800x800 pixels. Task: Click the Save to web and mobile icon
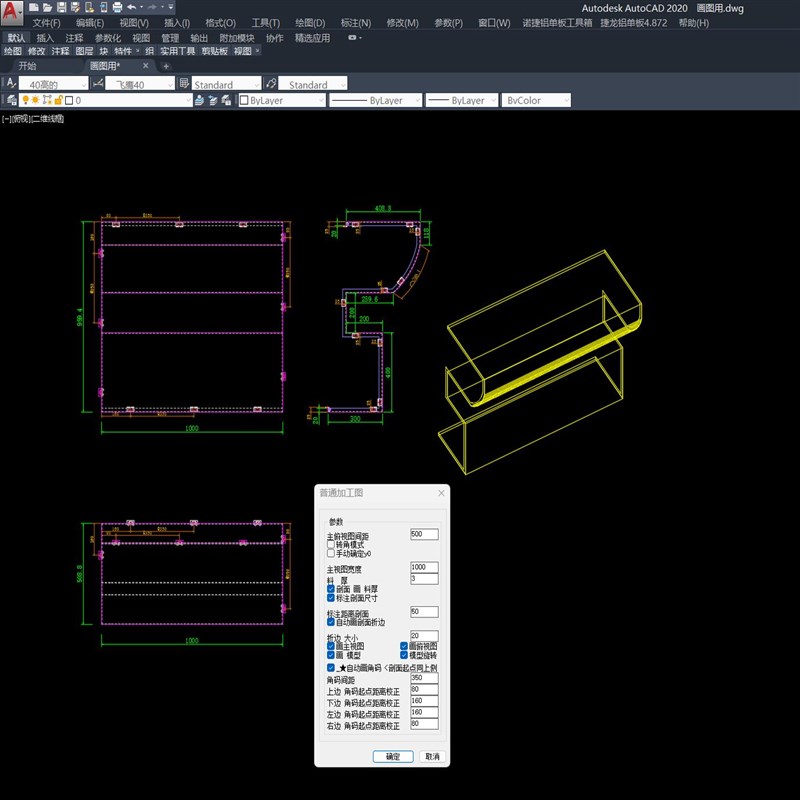click(103, 8)
